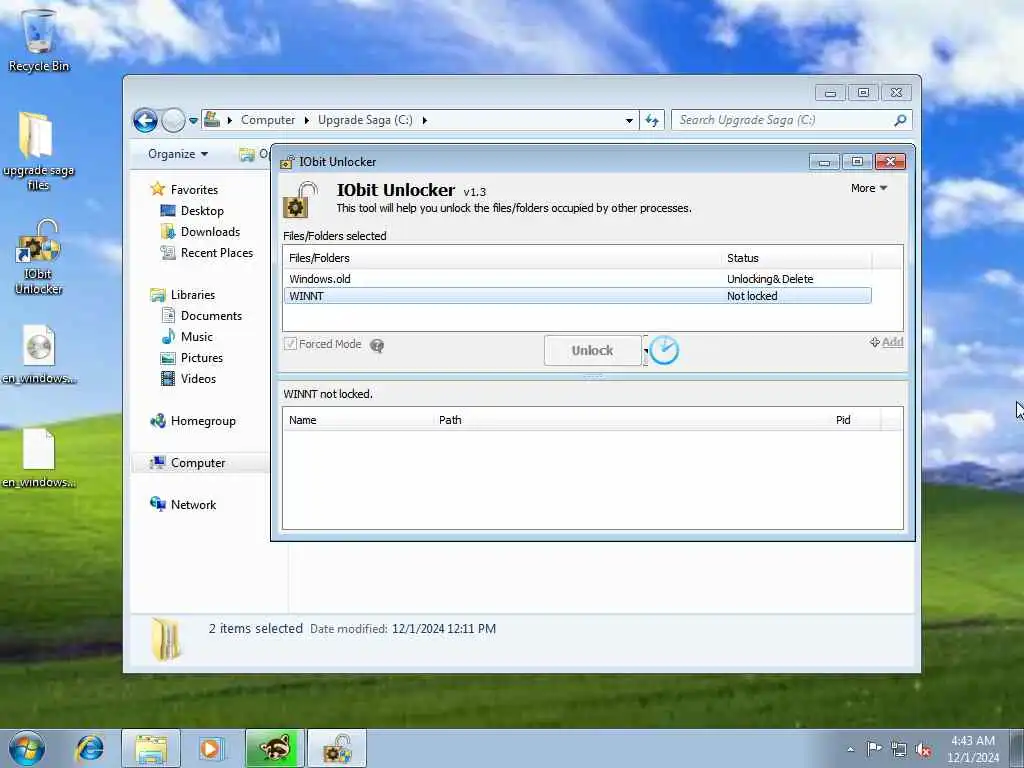Screen dimensions: 1024x768
Task: Toggle the Forced Mode checkbox
Action: (291, 344)
